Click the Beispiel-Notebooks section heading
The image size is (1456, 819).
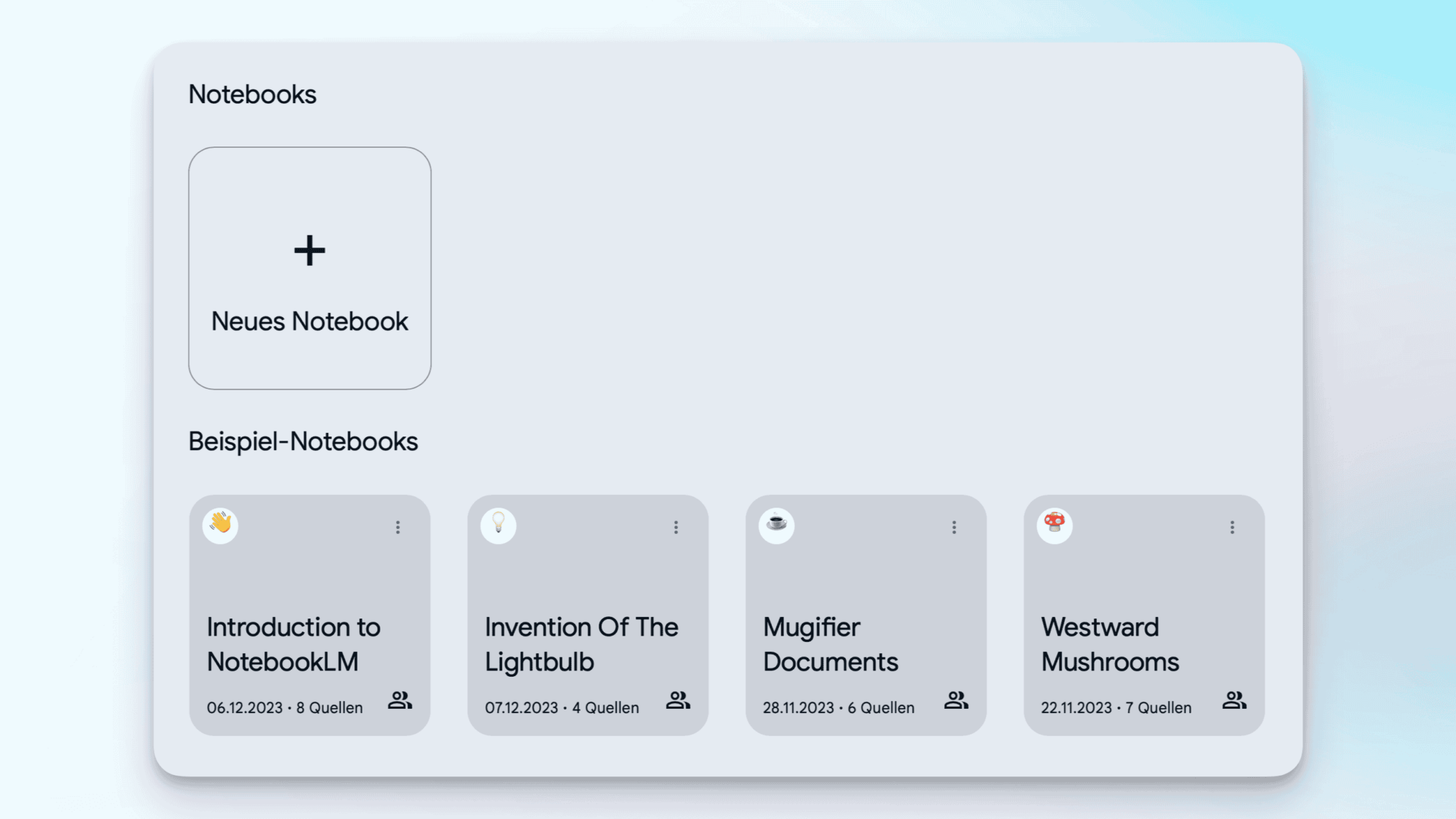click(x=303, y=441)
